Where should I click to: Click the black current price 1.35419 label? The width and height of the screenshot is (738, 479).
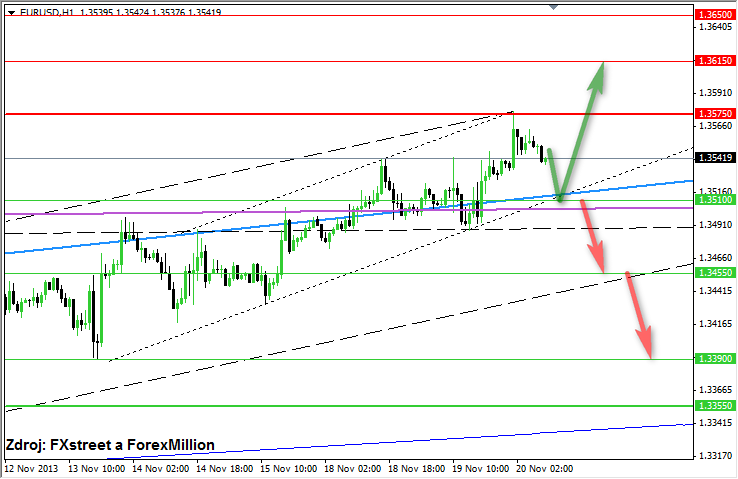tap(715, 158)
